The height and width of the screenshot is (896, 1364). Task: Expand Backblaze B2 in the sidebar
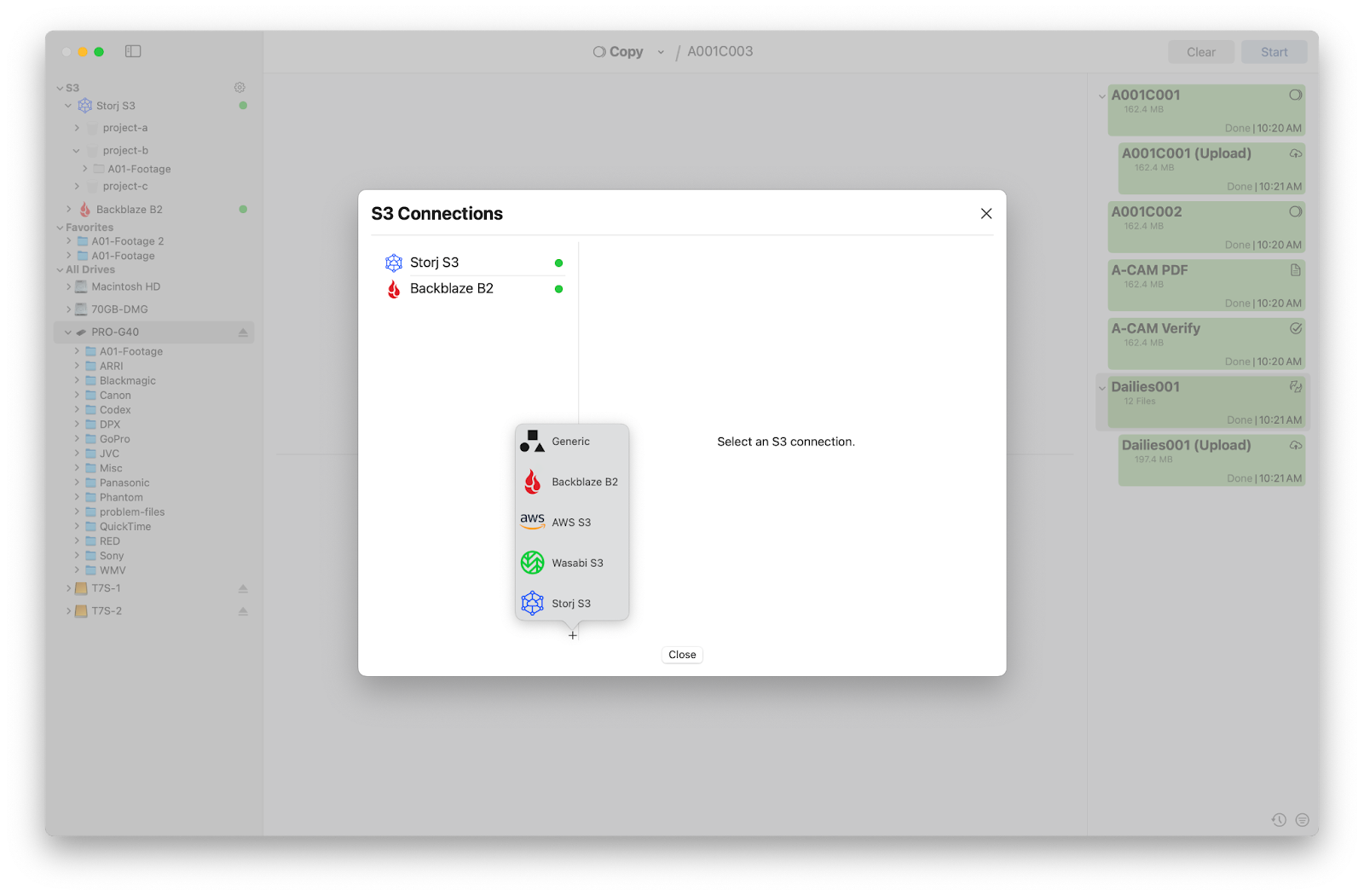[x=68, y=209]
